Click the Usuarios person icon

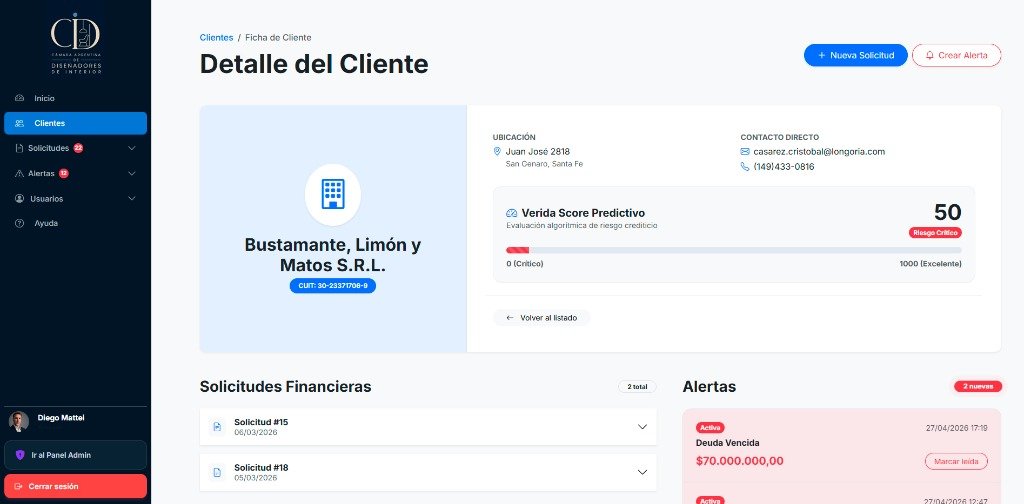pos(20,198)
